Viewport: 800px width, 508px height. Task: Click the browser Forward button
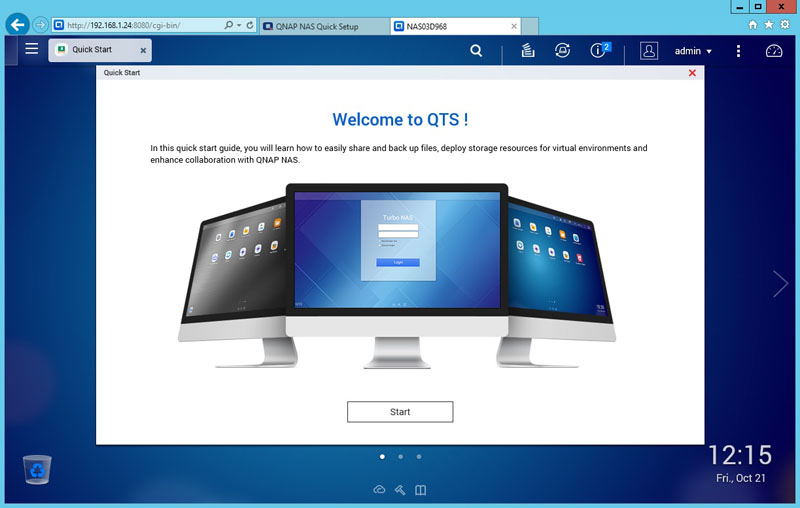pyautogui.click(x=40, y=24)
